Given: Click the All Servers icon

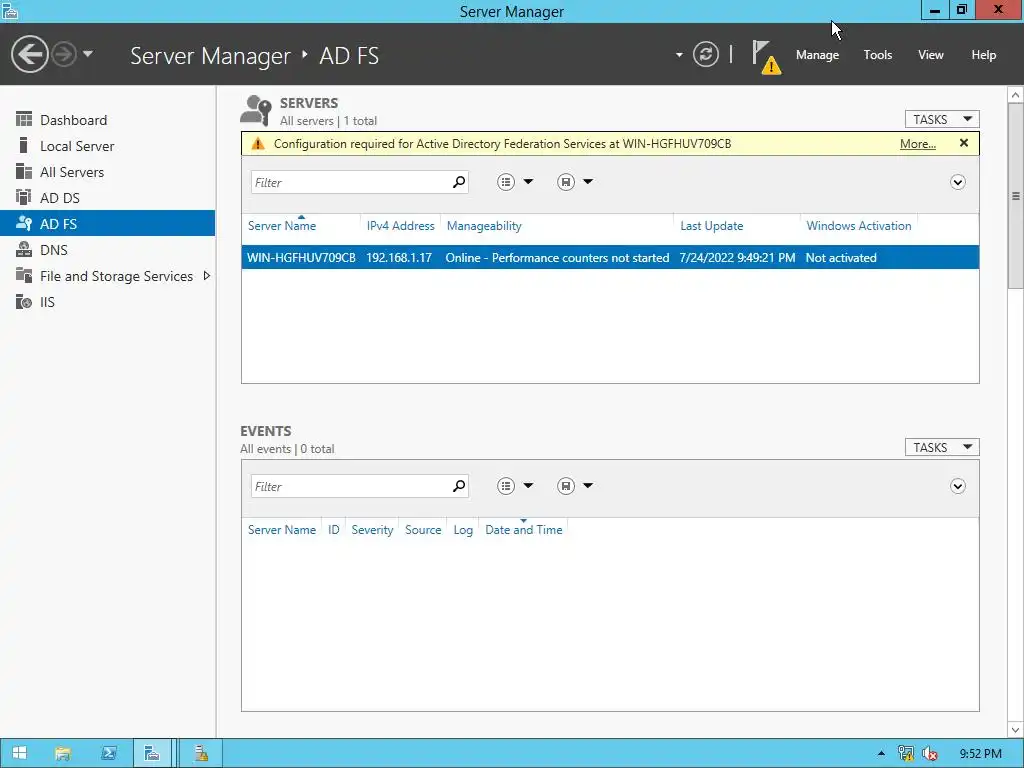Looking at the screenshot, I should [24, 171].
